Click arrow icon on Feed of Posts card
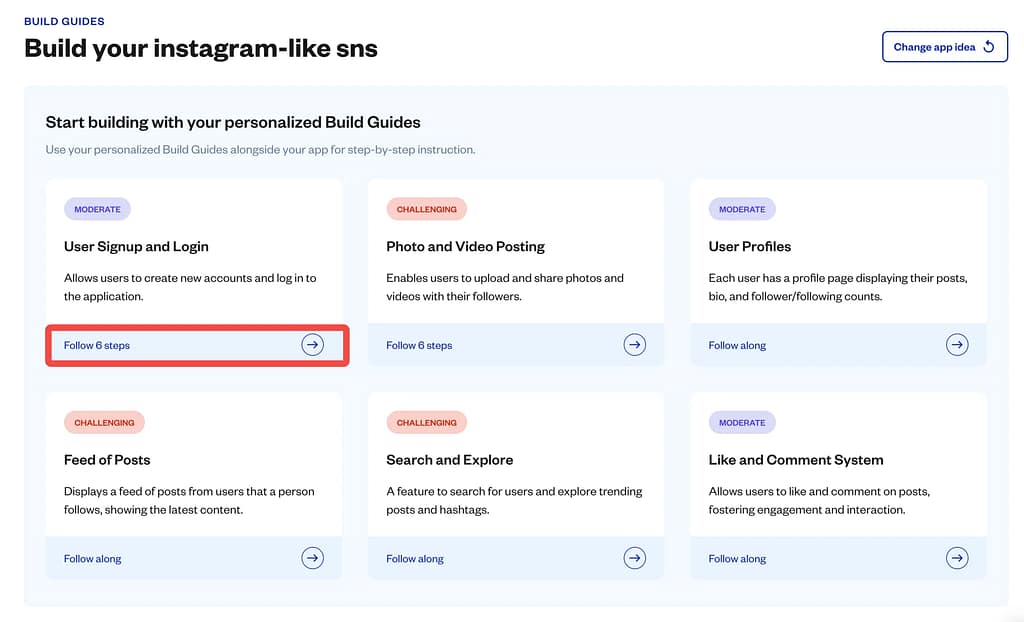The image size is (1024, 622). point(313,558)
